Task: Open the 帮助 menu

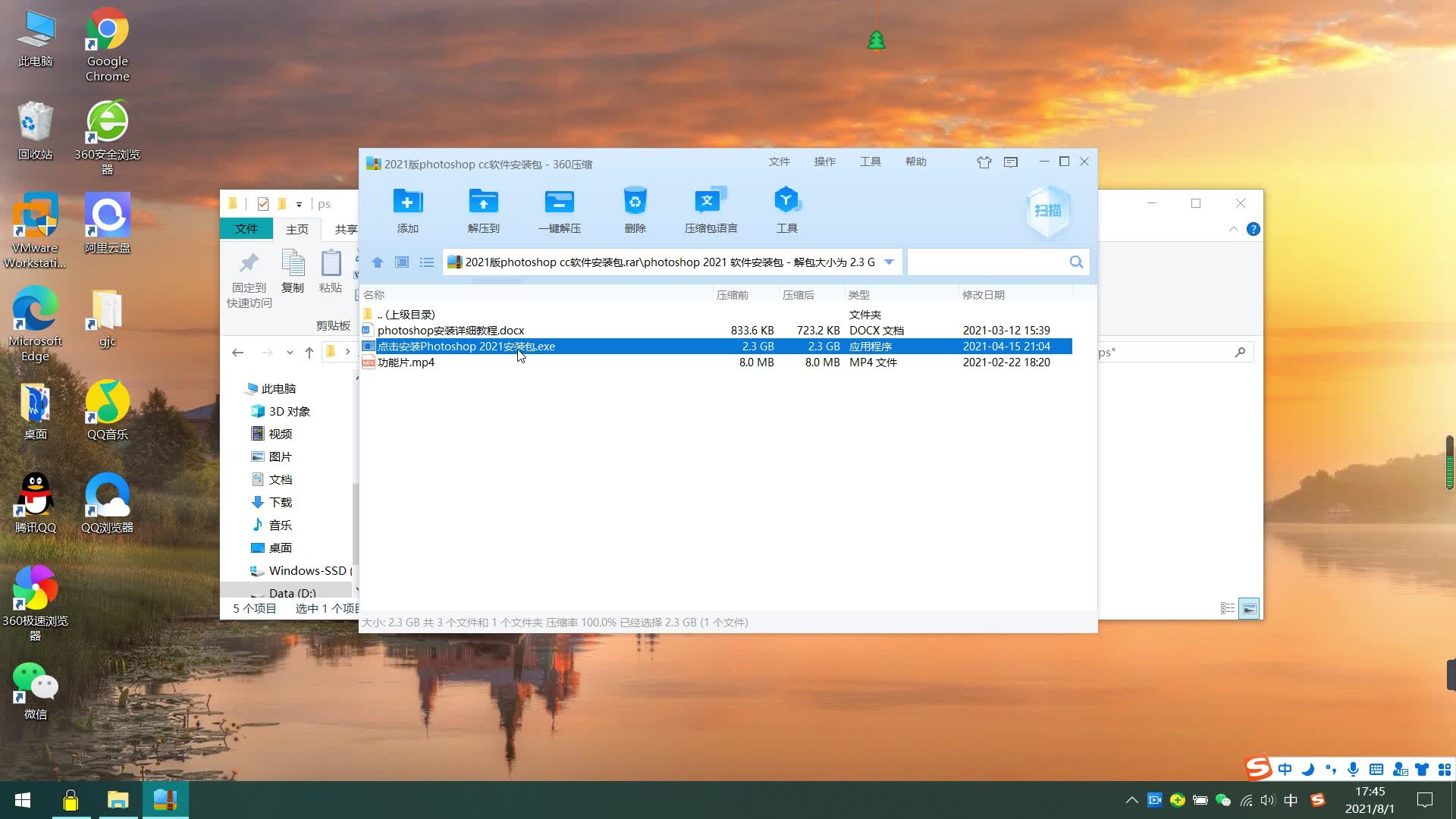Action: click(x=915, y=162)
